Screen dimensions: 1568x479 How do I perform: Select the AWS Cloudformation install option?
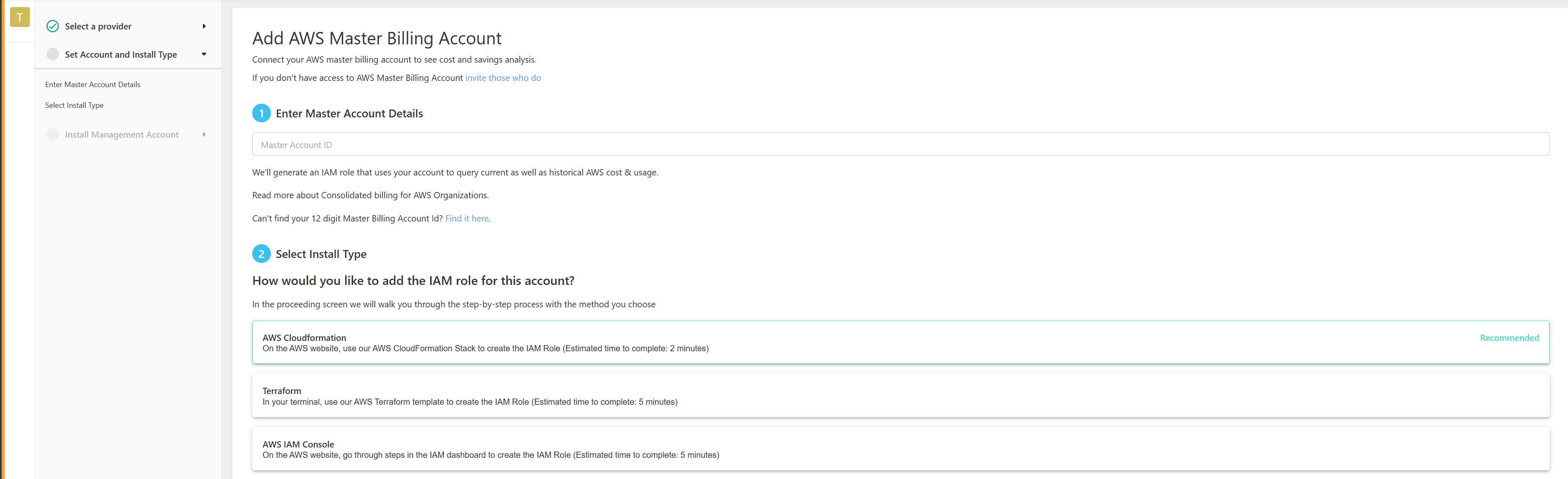(900, 342)
